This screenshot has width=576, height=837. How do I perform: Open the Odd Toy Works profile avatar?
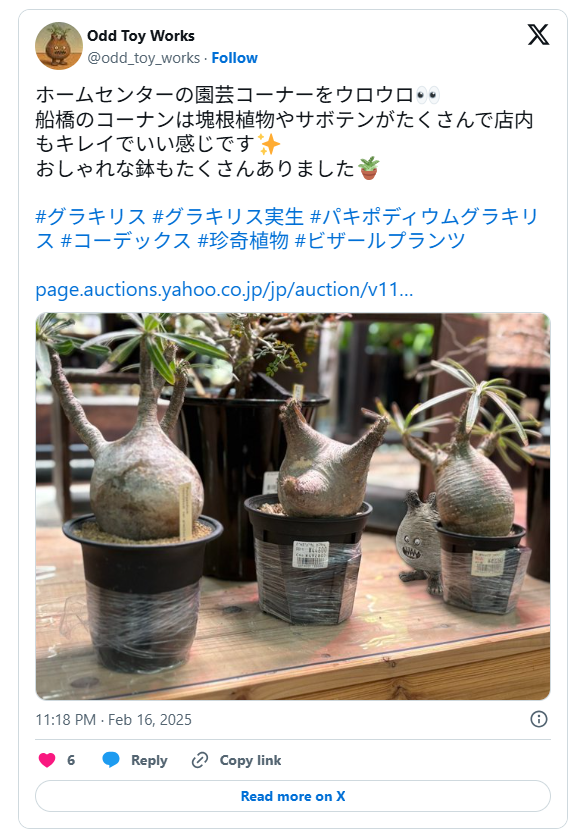click(59, 46)
